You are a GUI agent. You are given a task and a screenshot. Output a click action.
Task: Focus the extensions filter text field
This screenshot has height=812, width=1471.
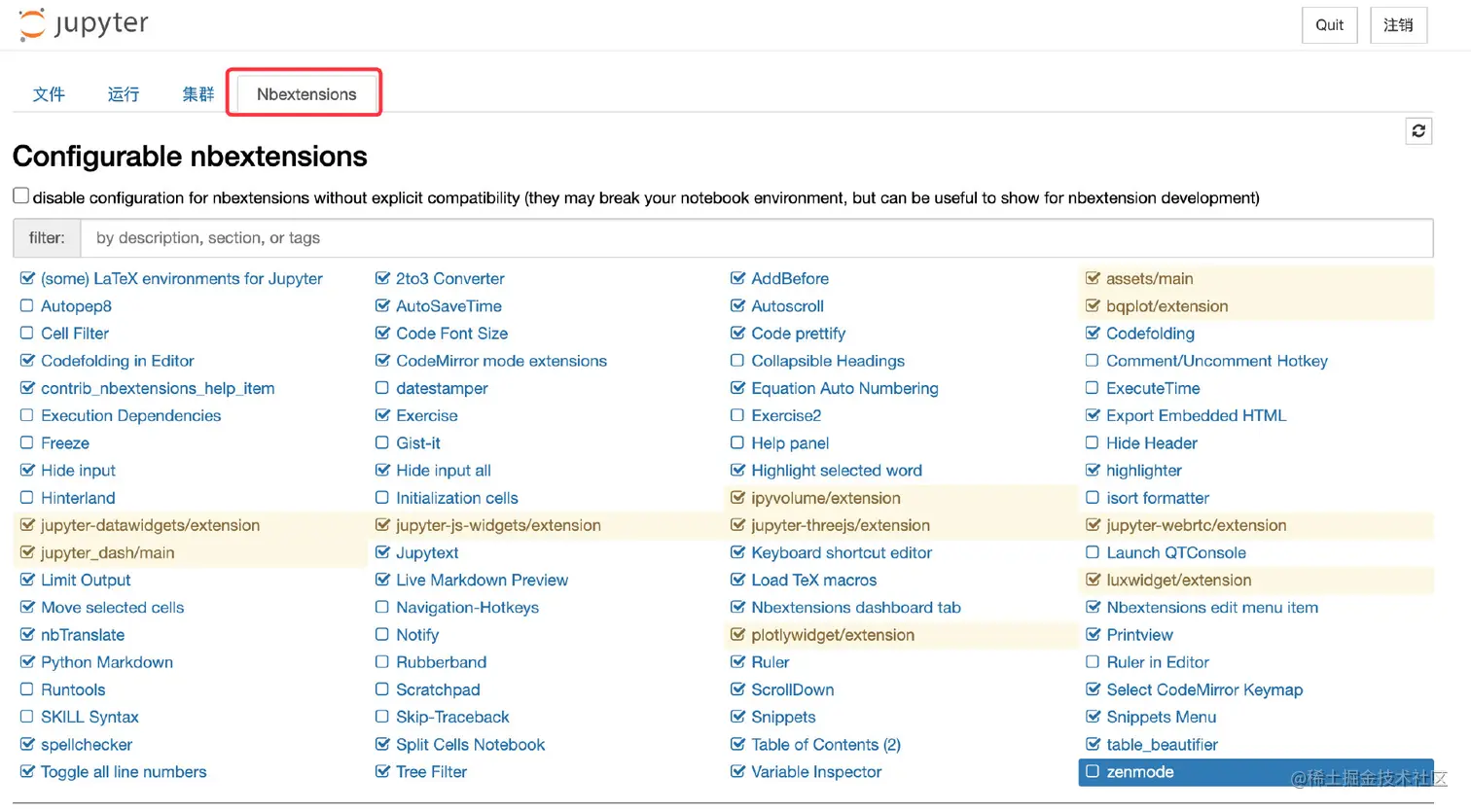[x=756, y=237]
